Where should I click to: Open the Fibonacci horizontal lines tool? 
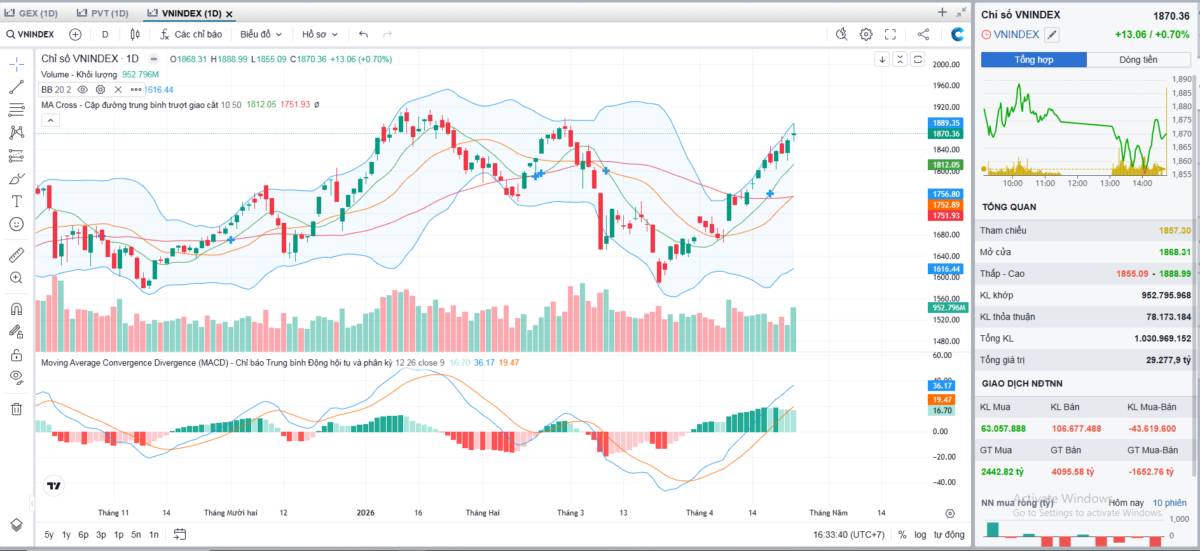point(16,109)
